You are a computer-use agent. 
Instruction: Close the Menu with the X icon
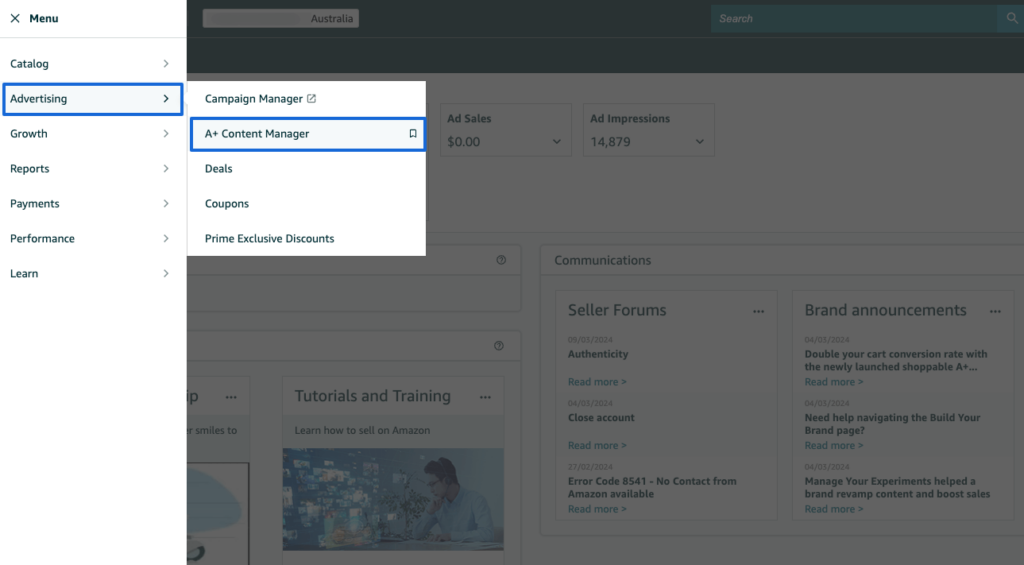[15, 18]
